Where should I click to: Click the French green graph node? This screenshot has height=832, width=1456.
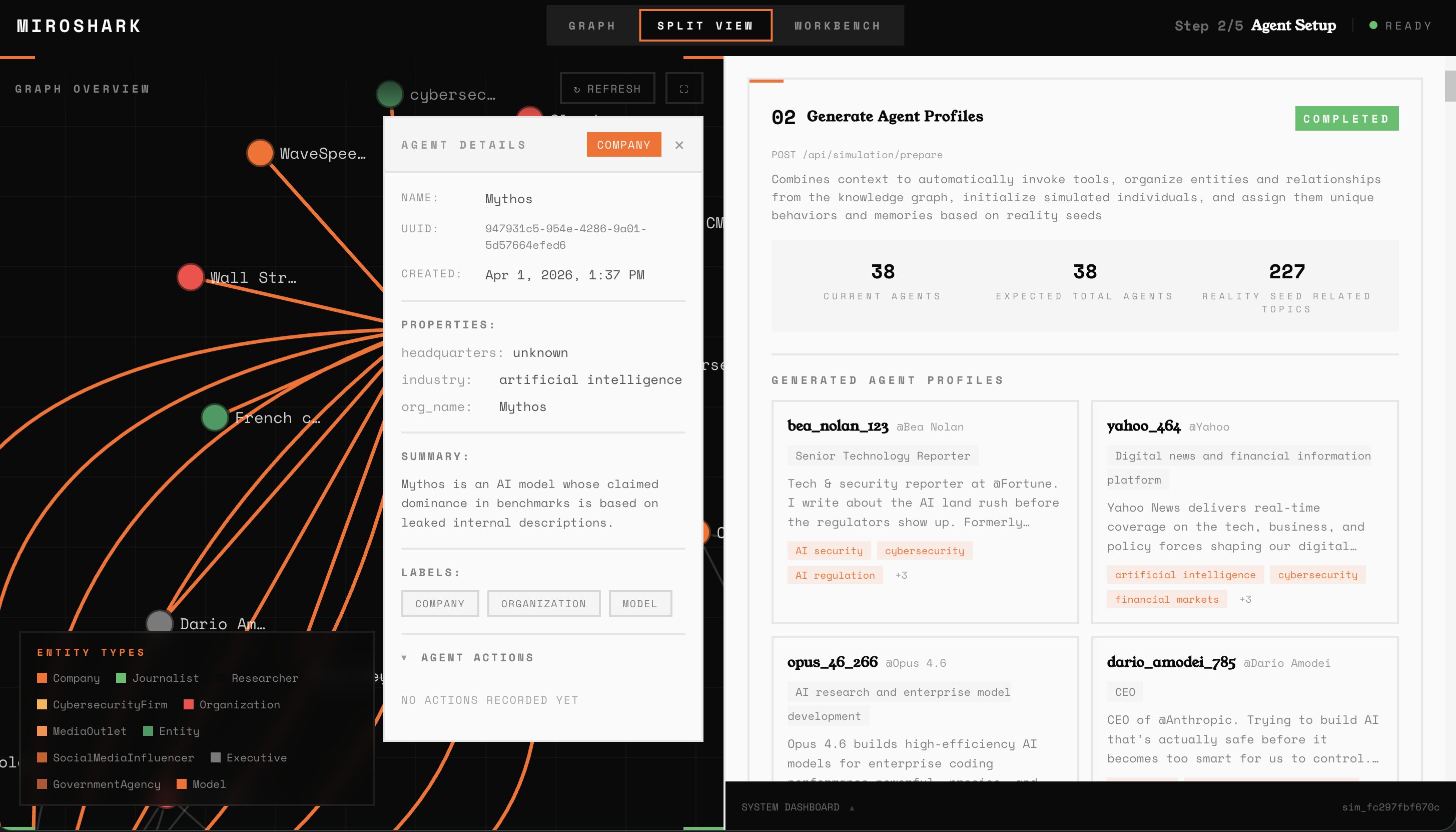point(215,417)
